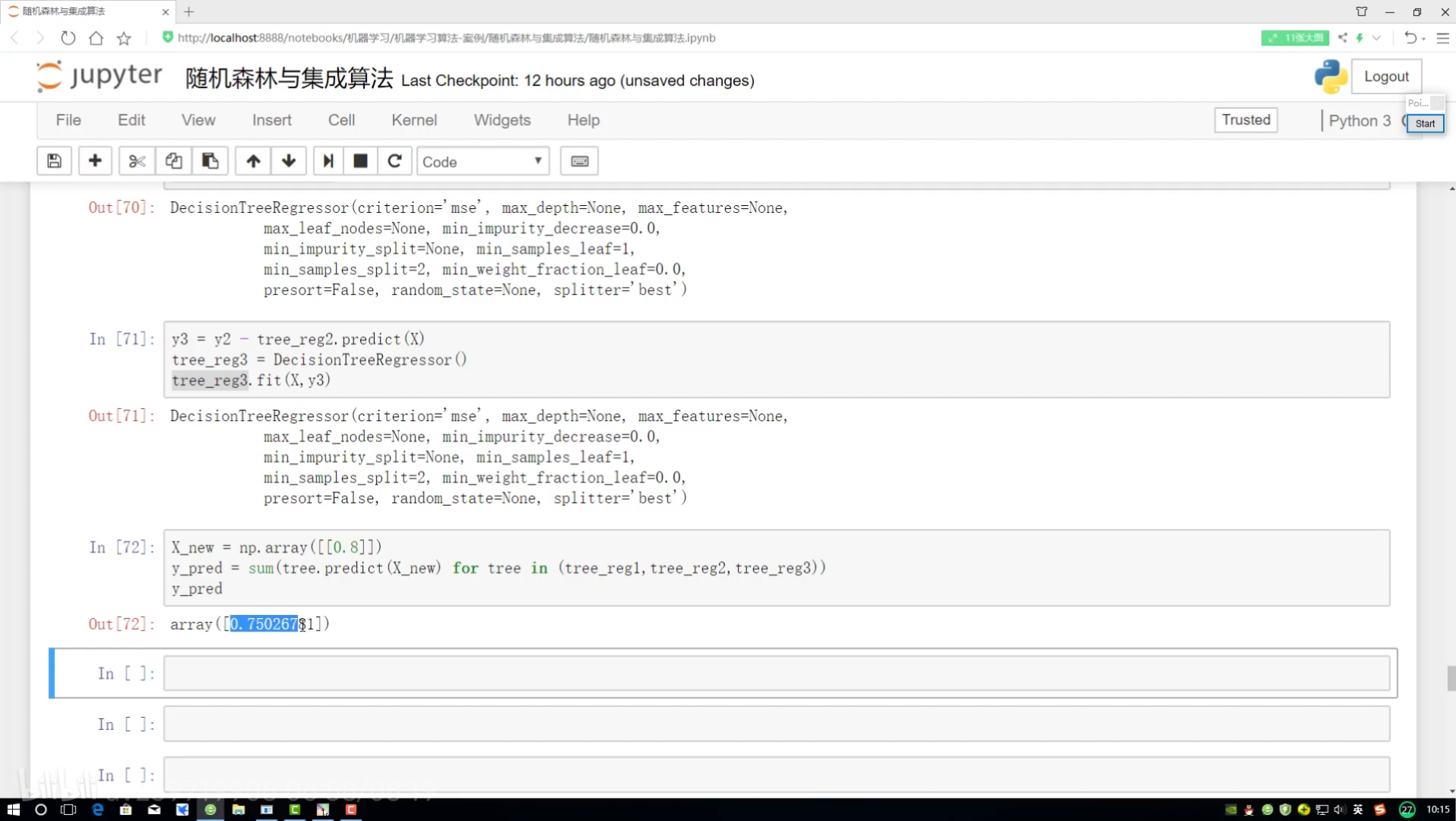The width and height of the screenshot is (1456, 821).
Task: Open File Explorer from the taskbar
Action: tap(238, 810)
